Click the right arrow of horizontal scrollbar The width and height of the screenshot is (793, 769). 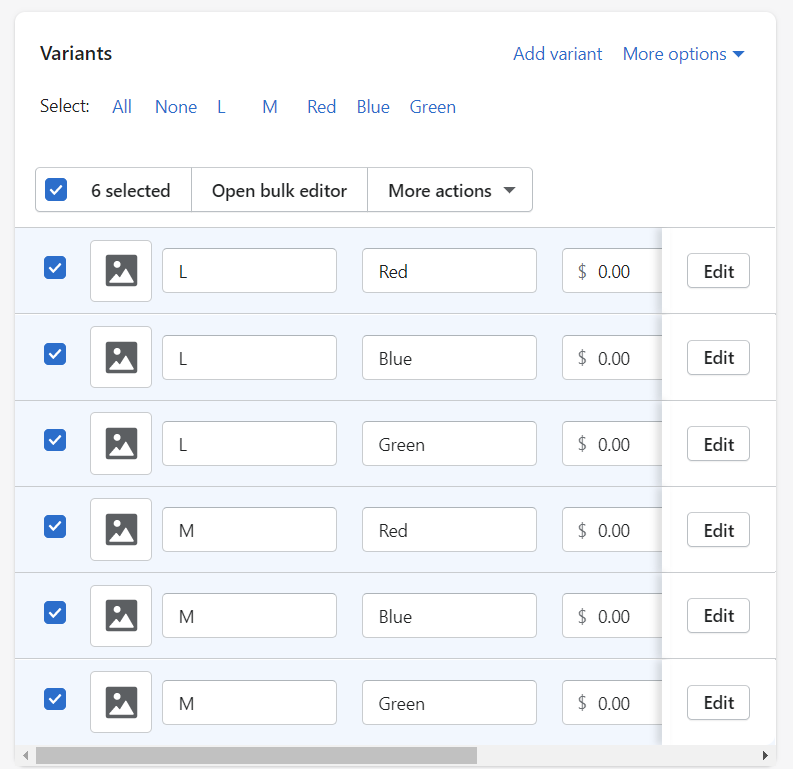click(765, 755)
